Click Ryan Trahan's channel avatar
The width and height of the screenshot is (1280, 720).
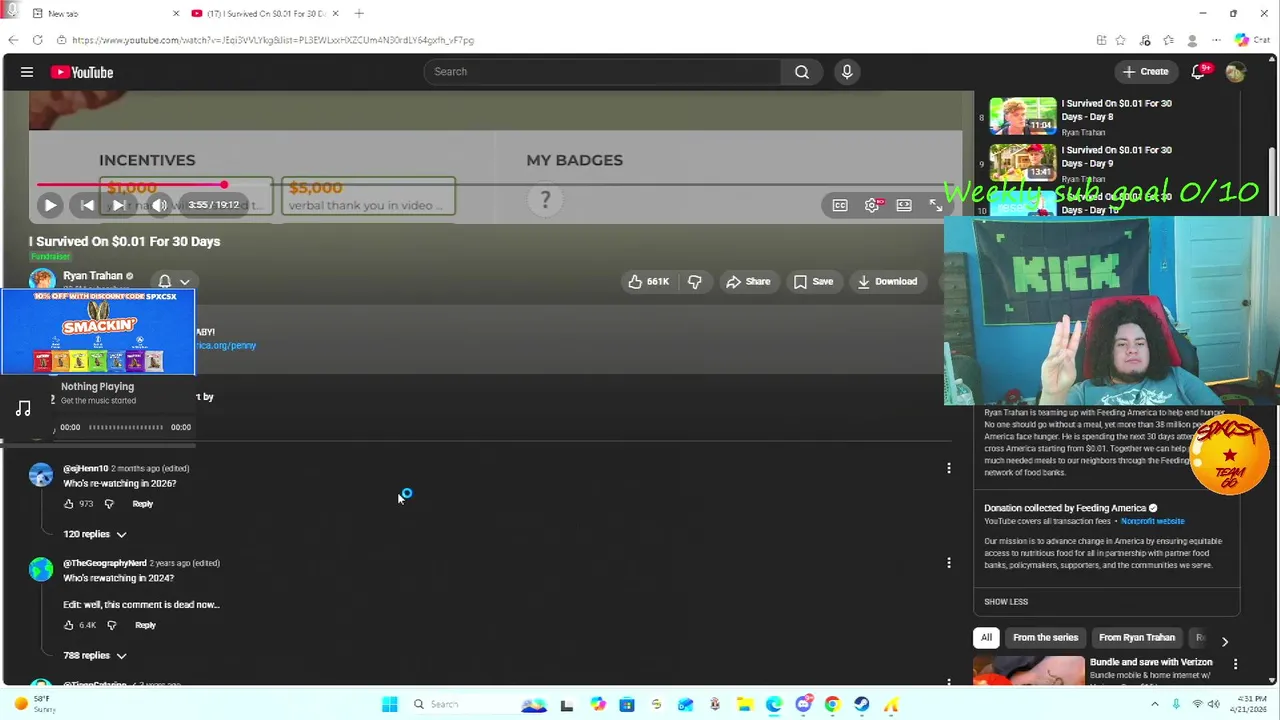point(42,281)
